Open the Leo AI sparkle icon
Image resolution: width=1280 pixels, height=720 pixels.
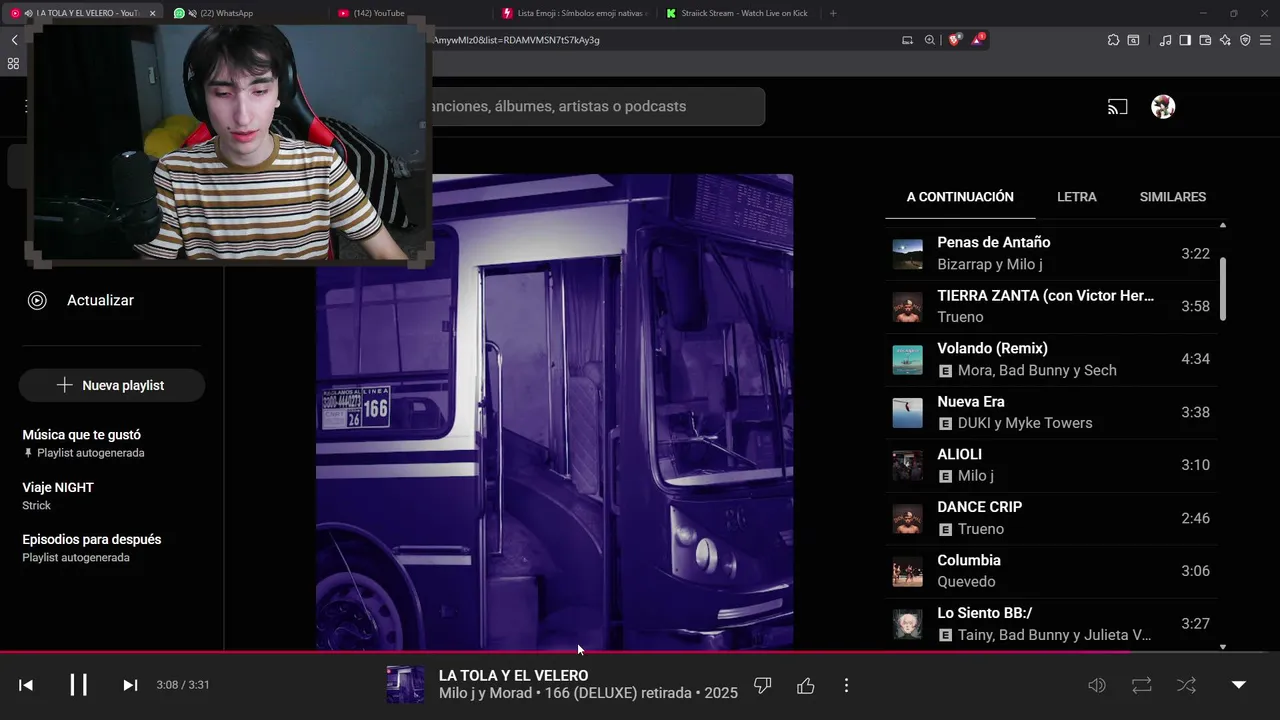pyautogui.click(x=1225, y=40)
